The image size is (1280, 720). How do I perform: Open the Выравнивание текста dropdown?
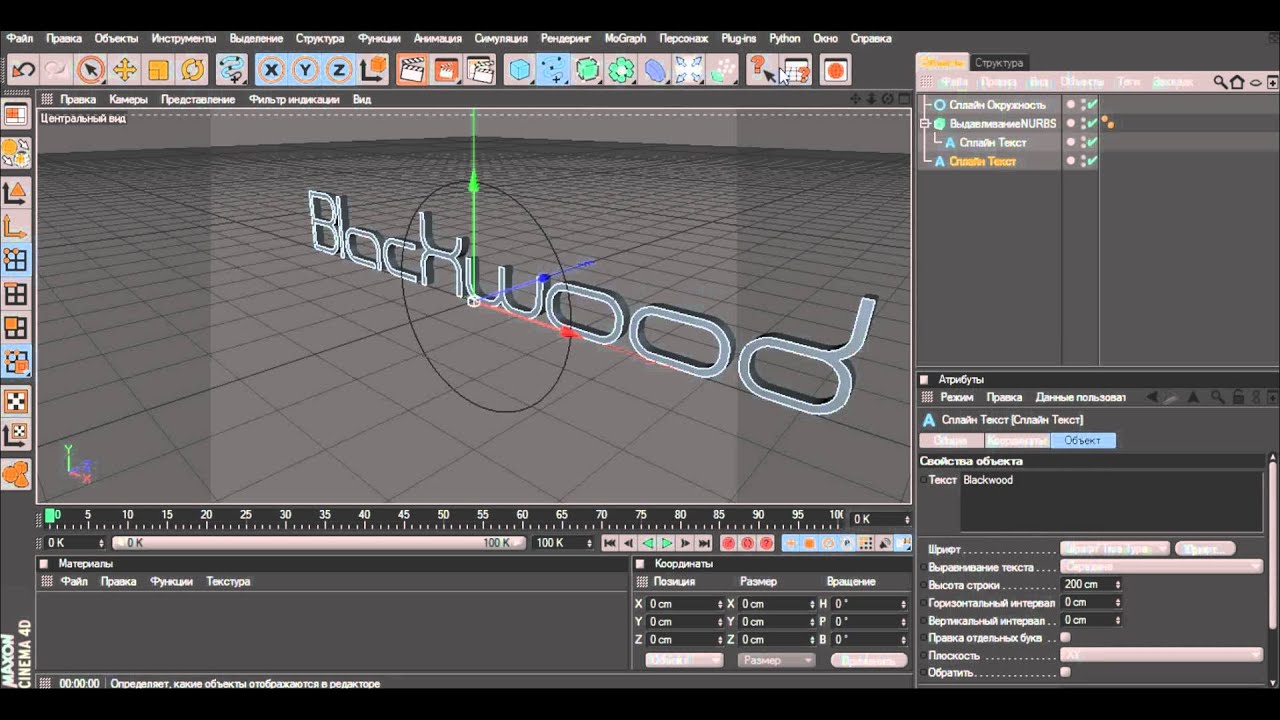1162,567
